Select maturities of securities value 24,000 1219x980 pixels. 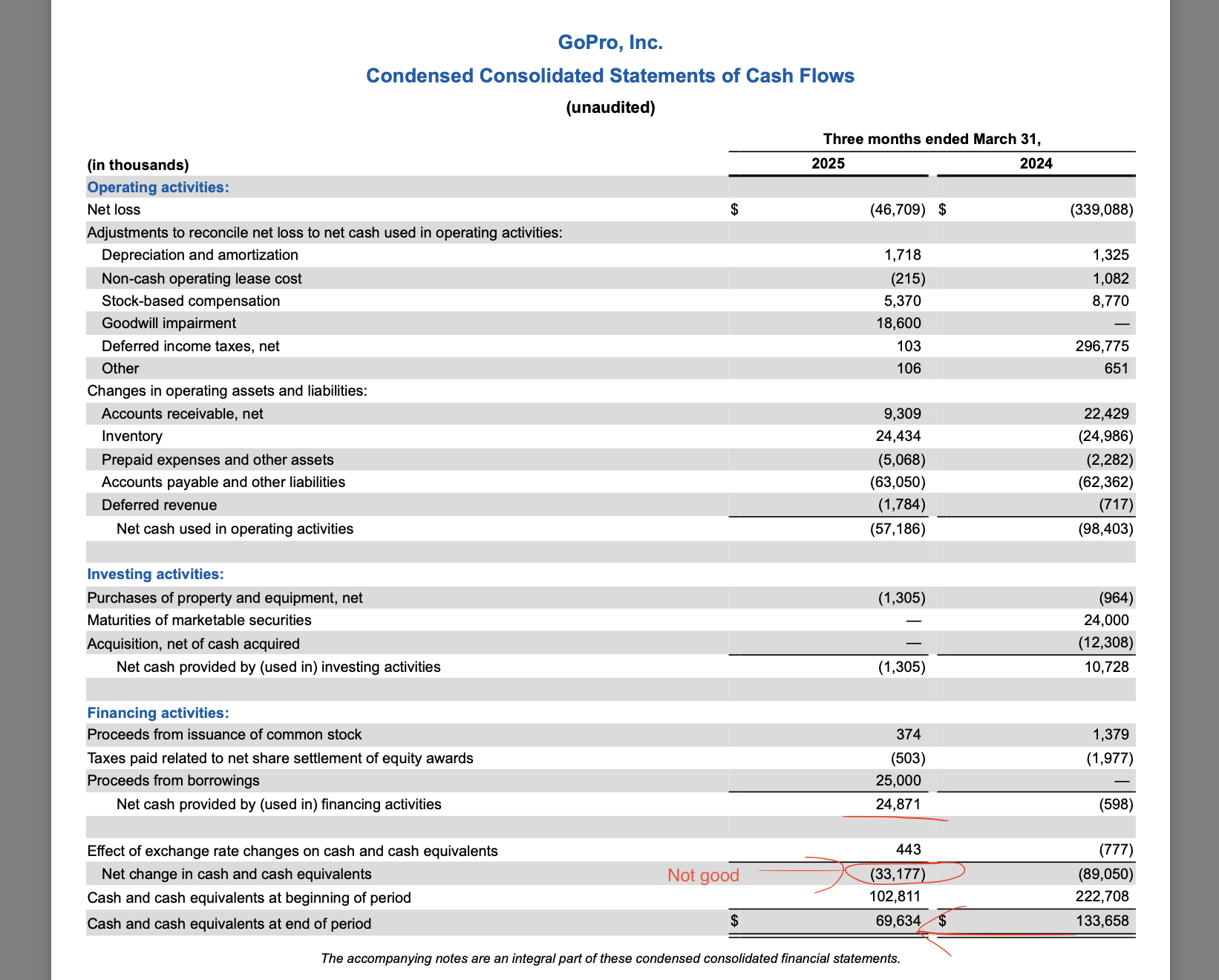[x=1107, y=620]
